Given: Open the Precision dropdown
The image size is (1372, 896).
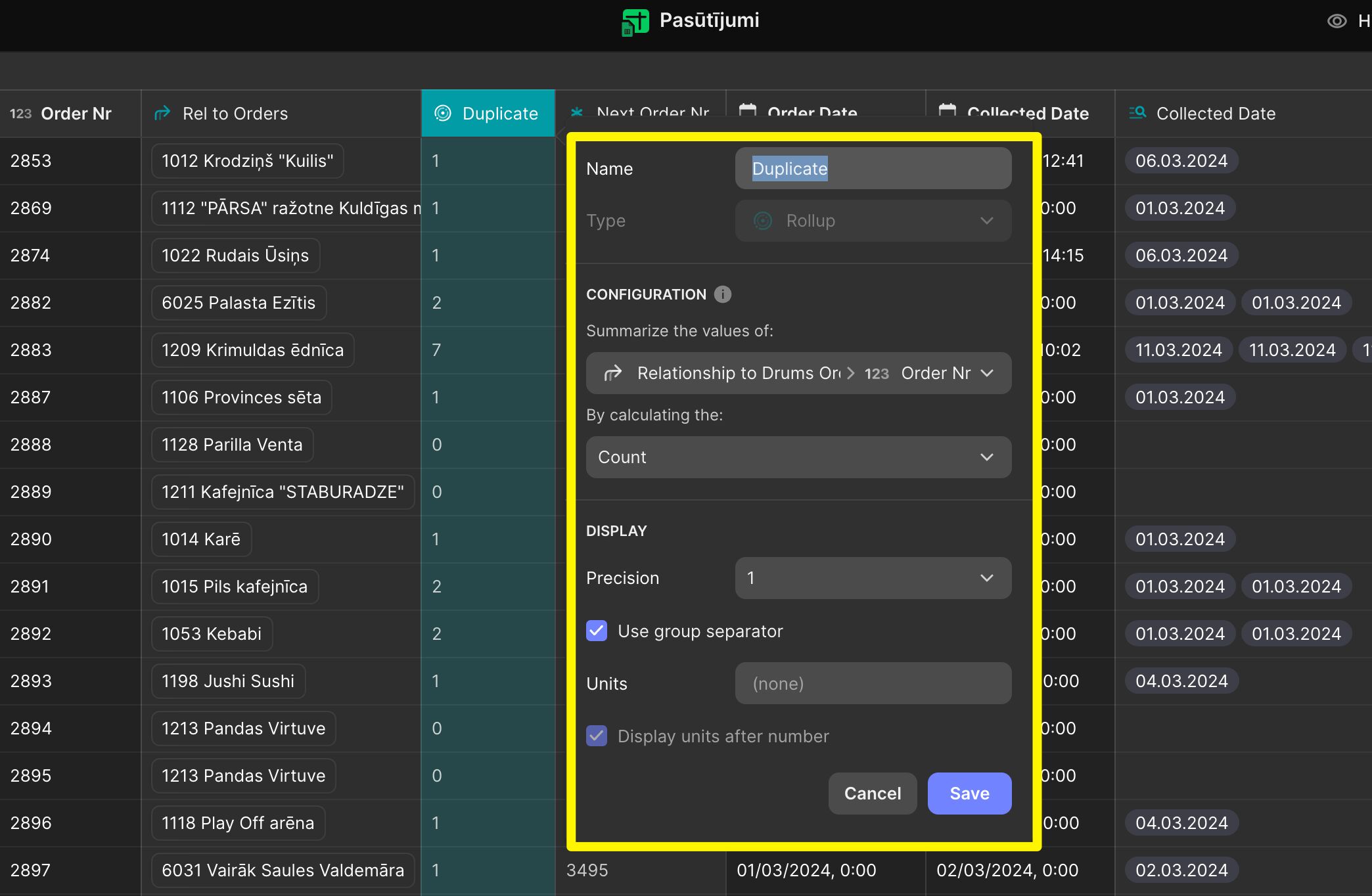Looking at the screenshot, I should tap(873, 578).
